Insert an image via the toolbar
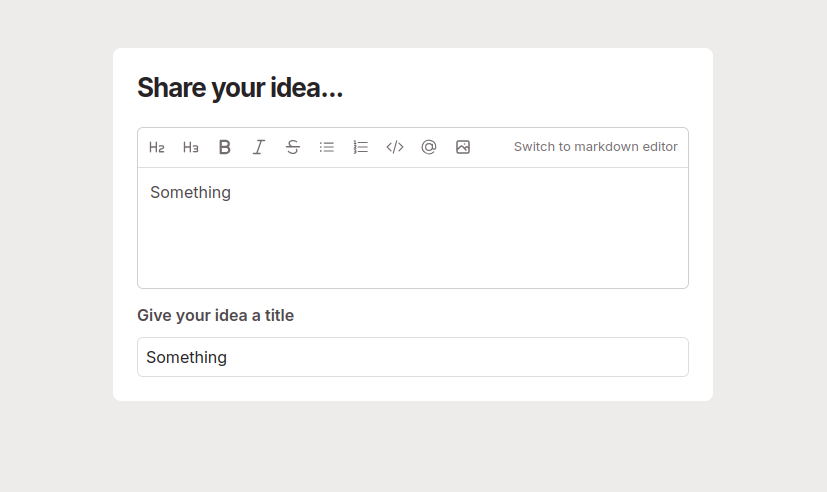The height and width of the screenshot is (492, 827). pos(463,147)
